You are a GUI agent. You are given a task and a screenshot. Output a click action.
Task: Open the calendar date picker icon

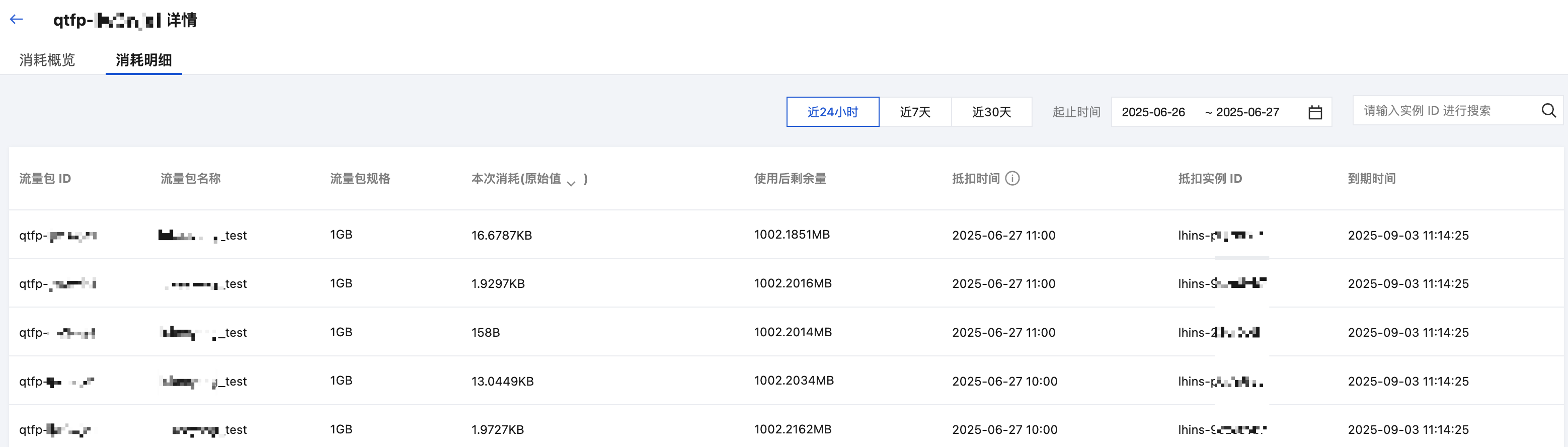tap(1315, 113)
